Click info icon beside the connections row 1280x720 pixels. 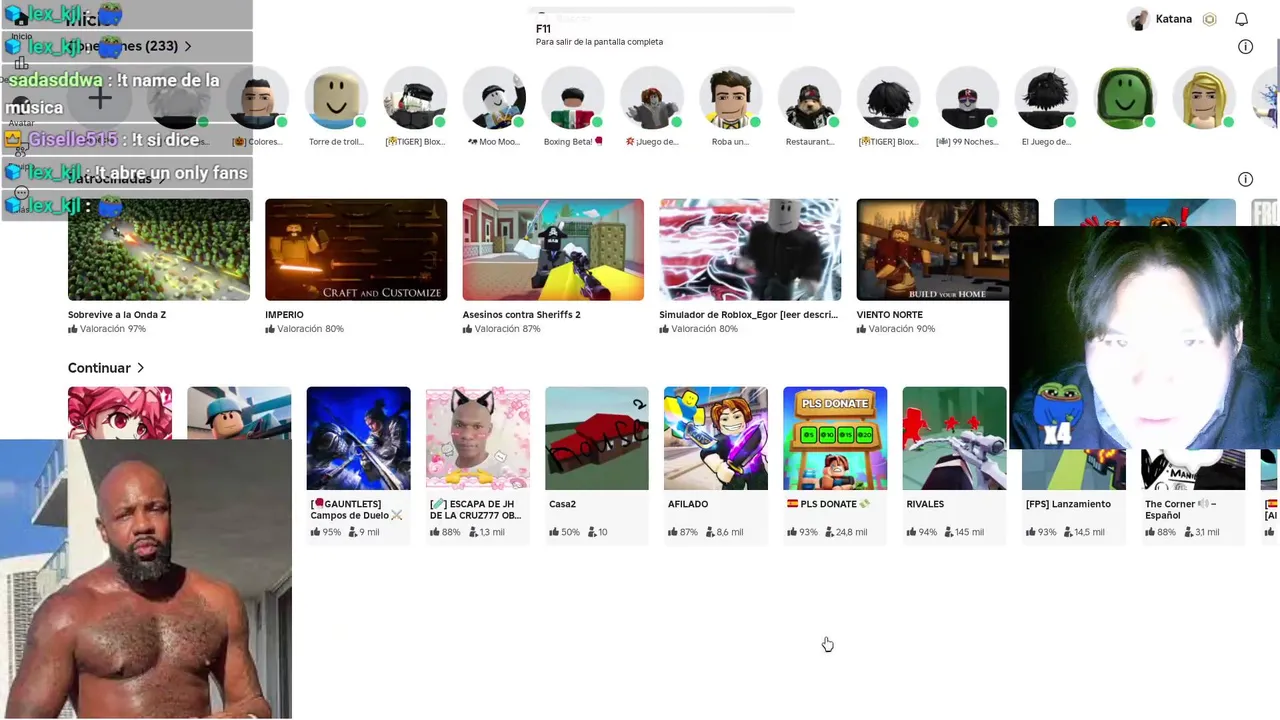[1245, 46]
